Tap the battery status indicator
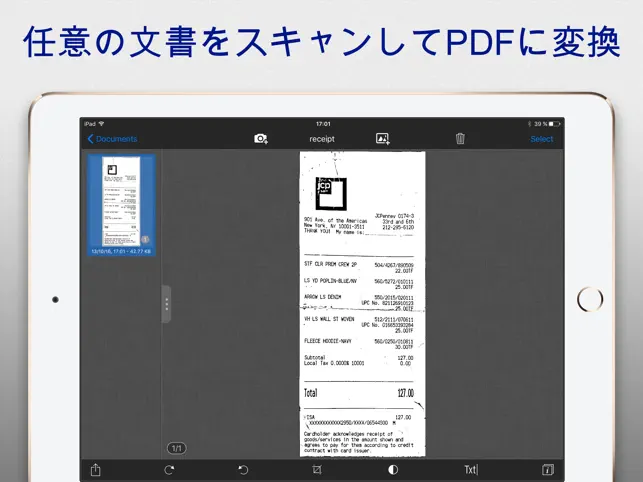Screen dimensions: 643x482 (554, 123)
